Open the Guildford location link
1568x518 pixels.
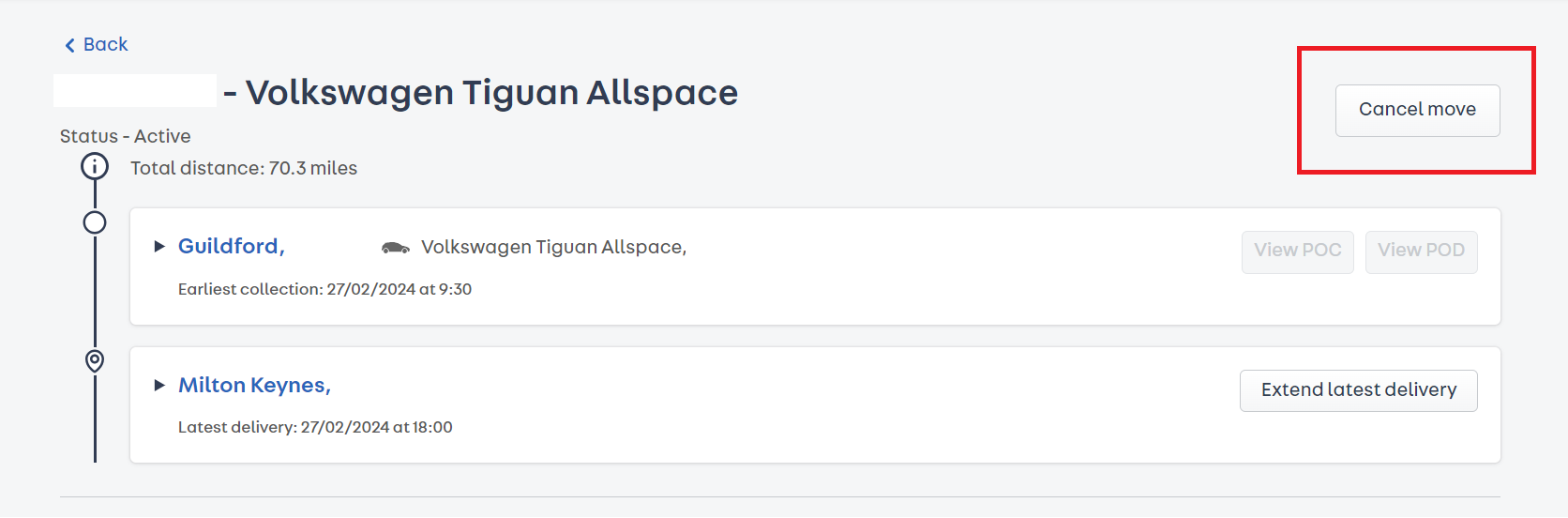tap(232, 246)
